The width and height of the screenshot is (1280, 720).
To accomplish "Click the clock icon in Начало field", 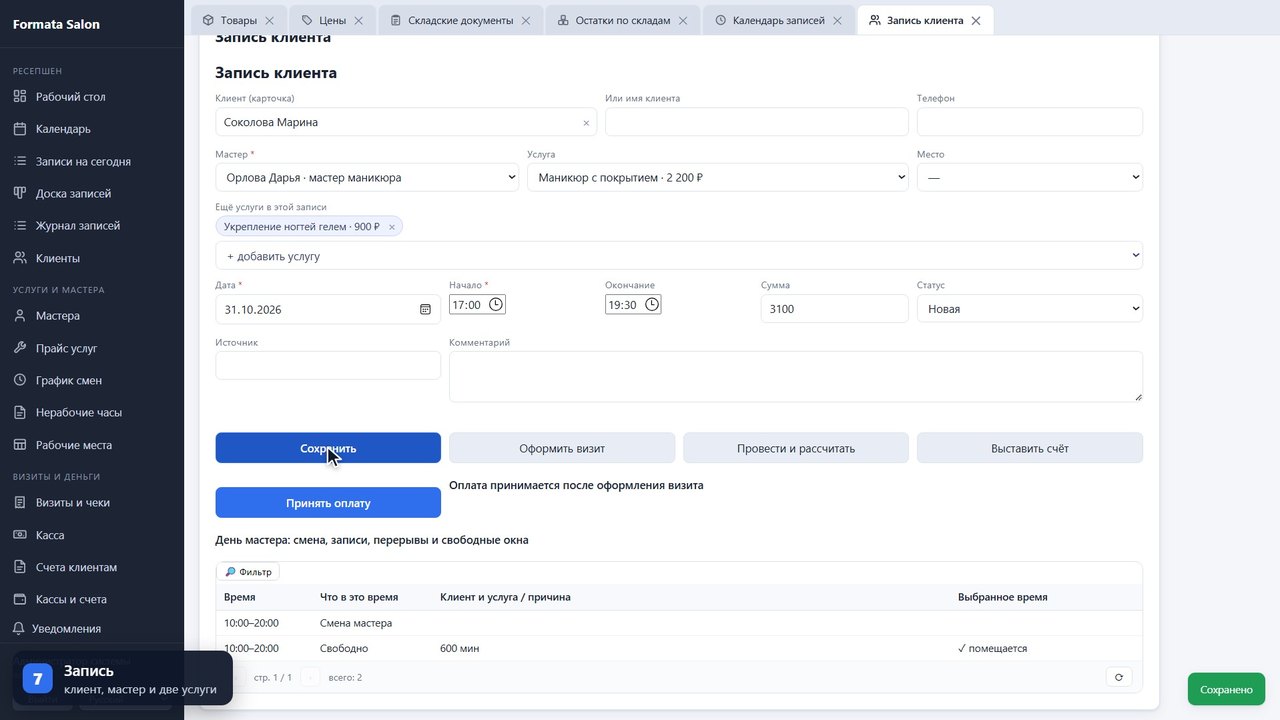I will pos(496,304).
